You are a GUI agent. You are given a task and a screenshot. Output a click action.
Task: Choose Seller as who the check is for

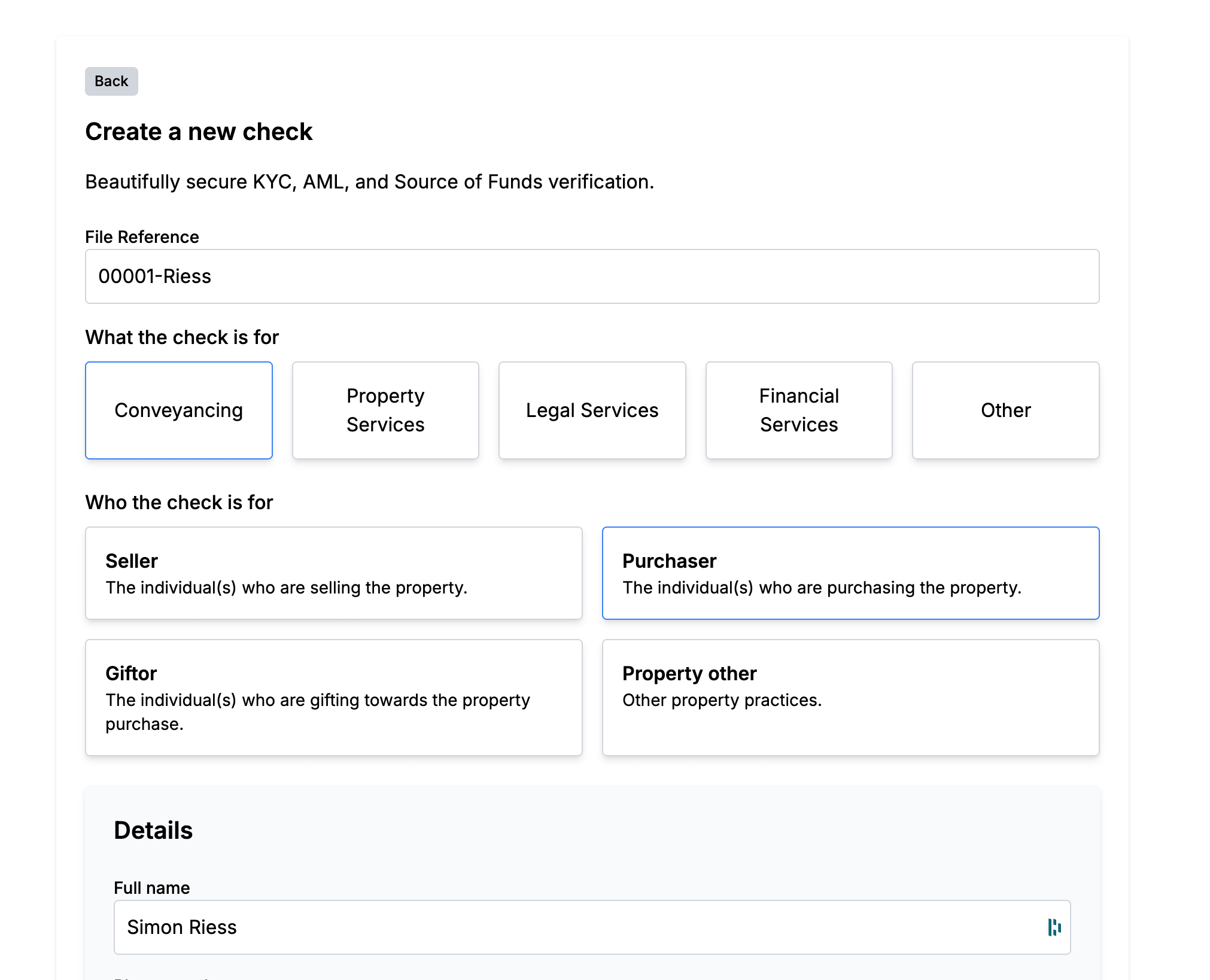tap(333, 573)
